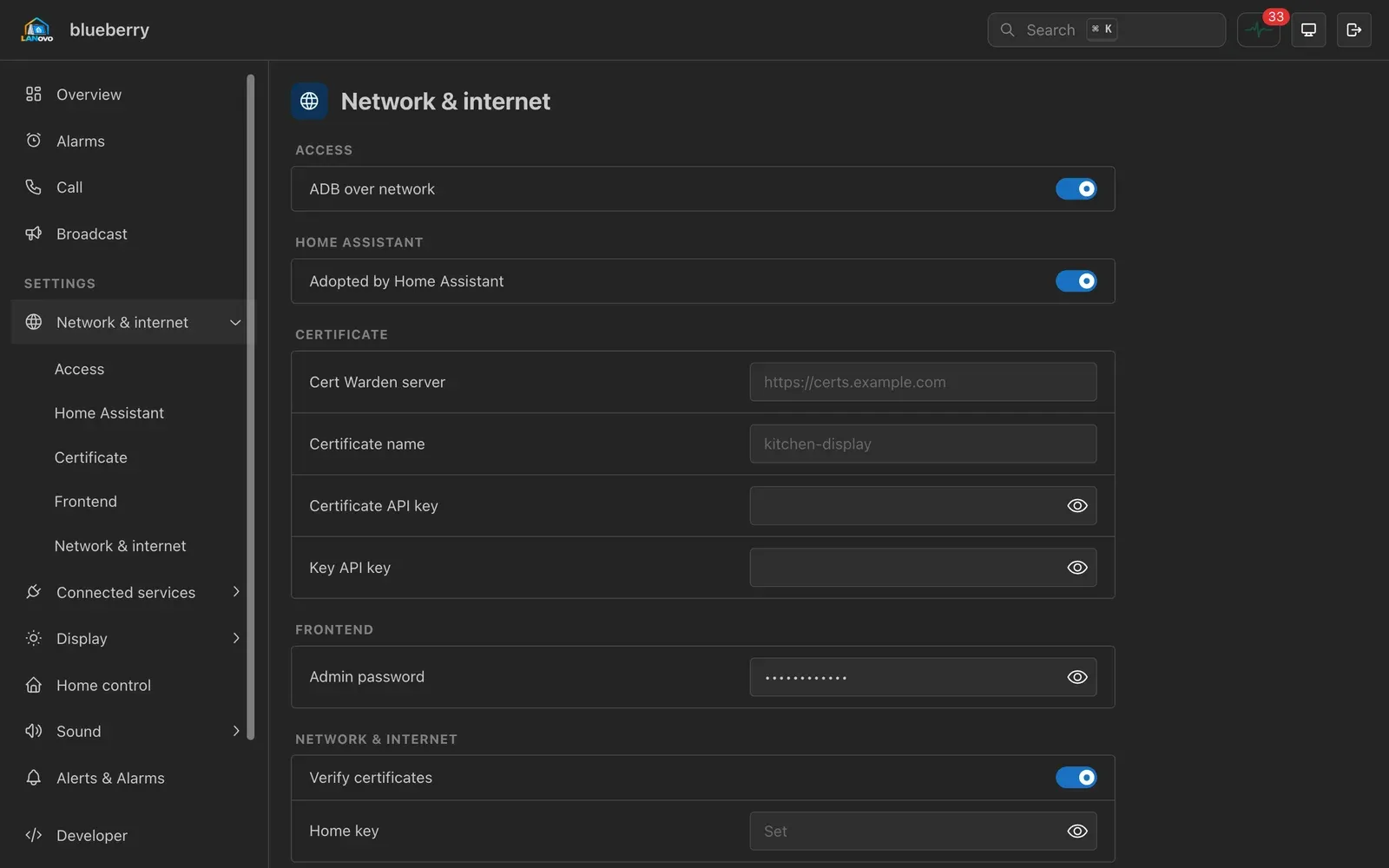Viewport: 1389px width, 868px height.
Task: Open Alerts & Alarms settings
Action: [x=128, y=778]
